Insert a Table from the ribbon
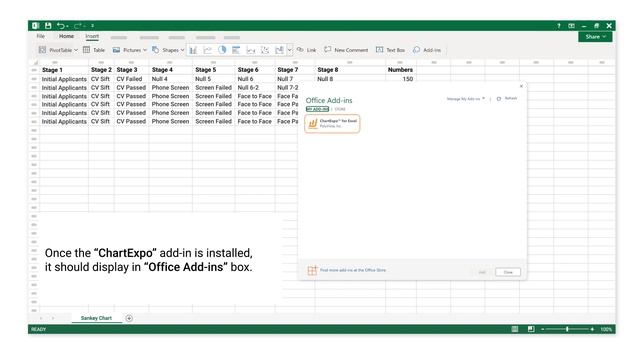 pyautogui.click(x=94, y=50)
